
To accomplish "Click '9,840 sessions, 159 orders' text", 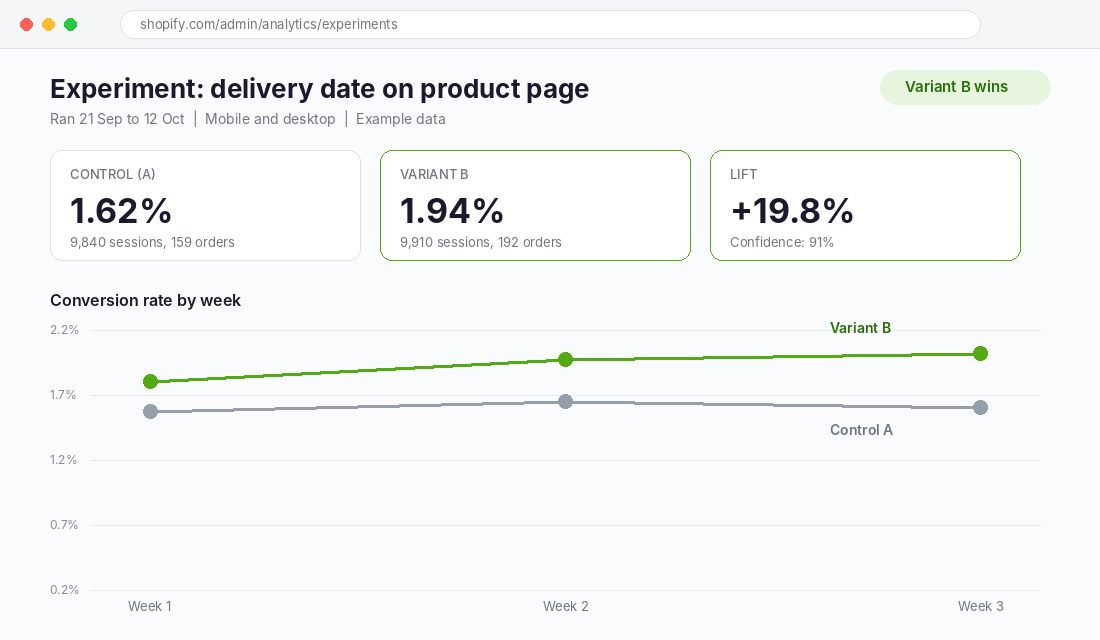I will [152, 242].
